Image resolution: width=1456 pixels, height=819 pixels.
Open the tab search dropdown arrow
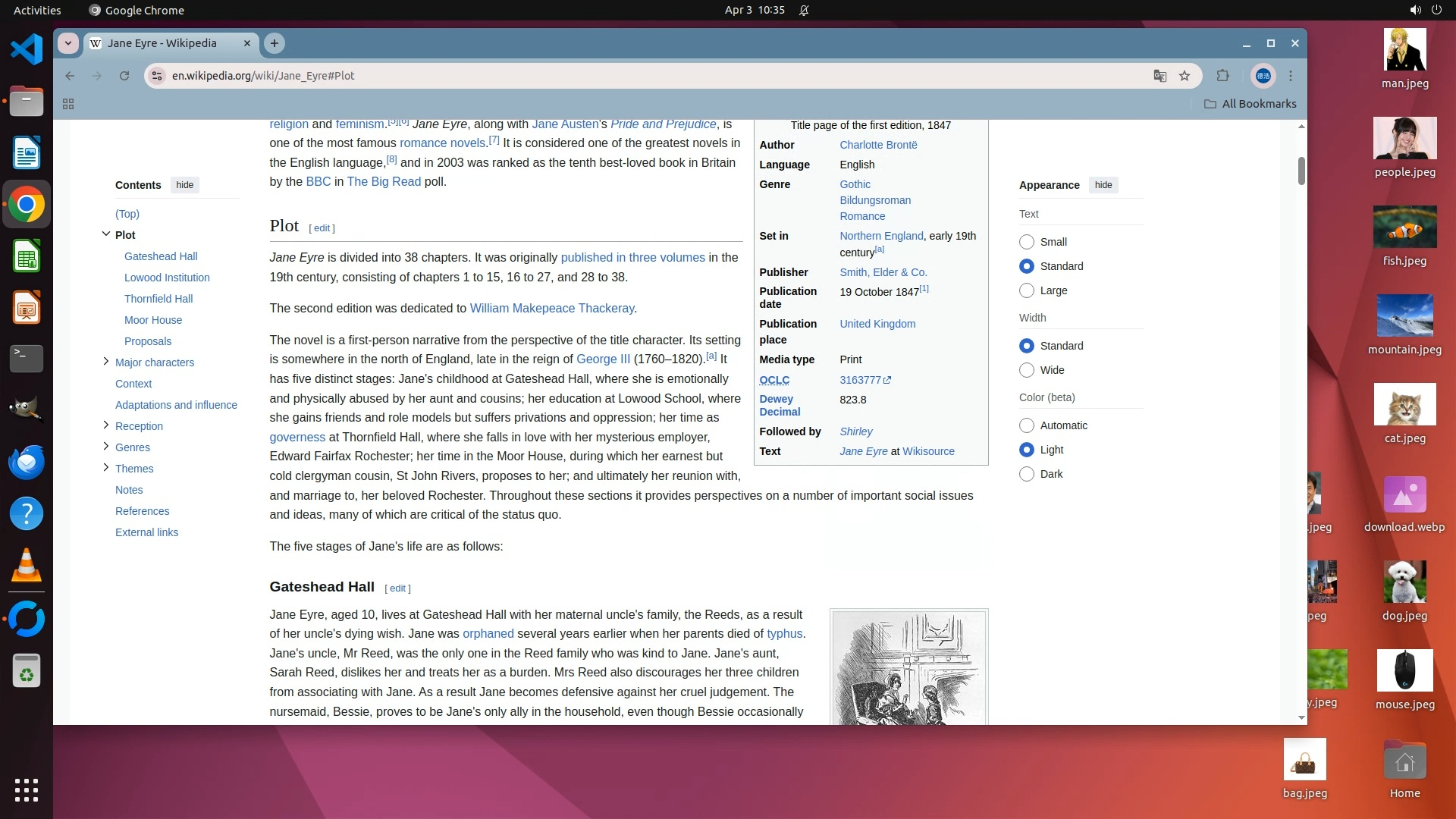click(x=68, y=43)
